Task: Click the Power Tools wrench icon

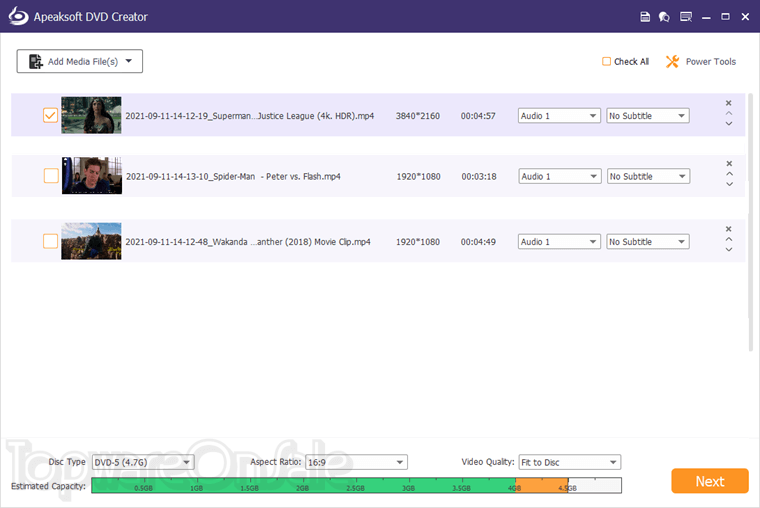Action: [x=672, y=62]
